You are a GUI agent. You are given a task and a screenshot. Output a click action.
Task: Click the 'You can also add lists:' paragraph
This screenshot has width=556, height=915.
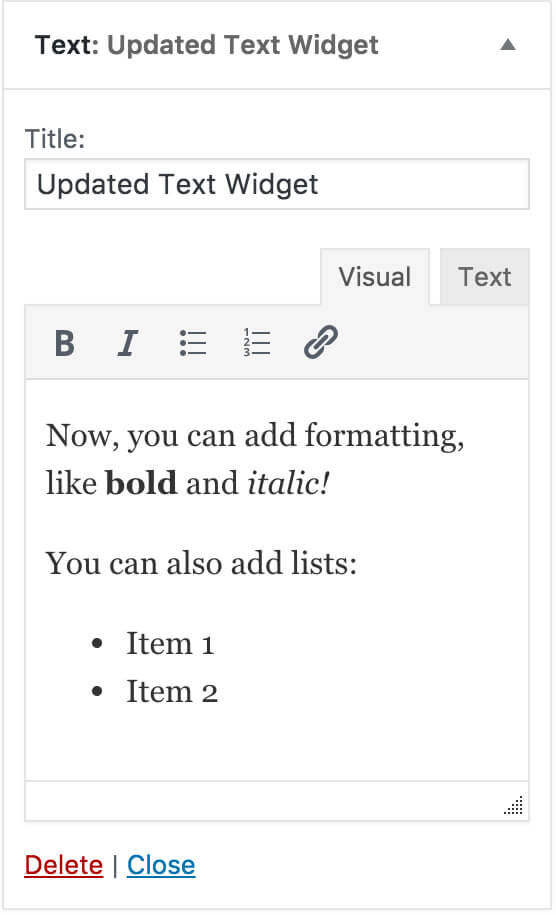click(x=201, y=564)
